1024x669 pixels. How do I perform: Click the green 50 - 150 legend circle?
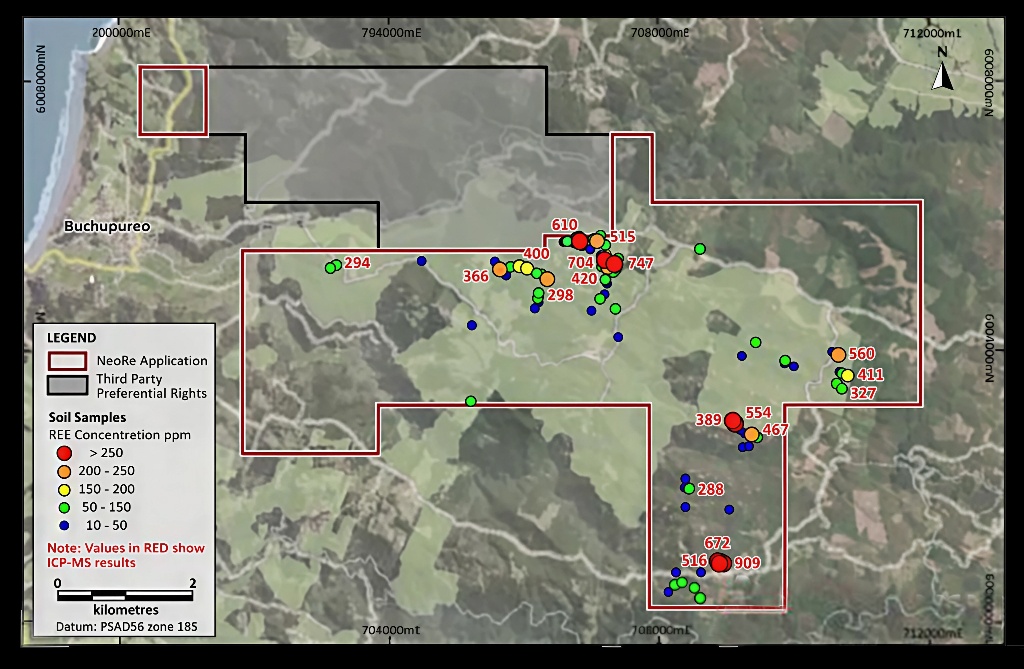(64, 507)
